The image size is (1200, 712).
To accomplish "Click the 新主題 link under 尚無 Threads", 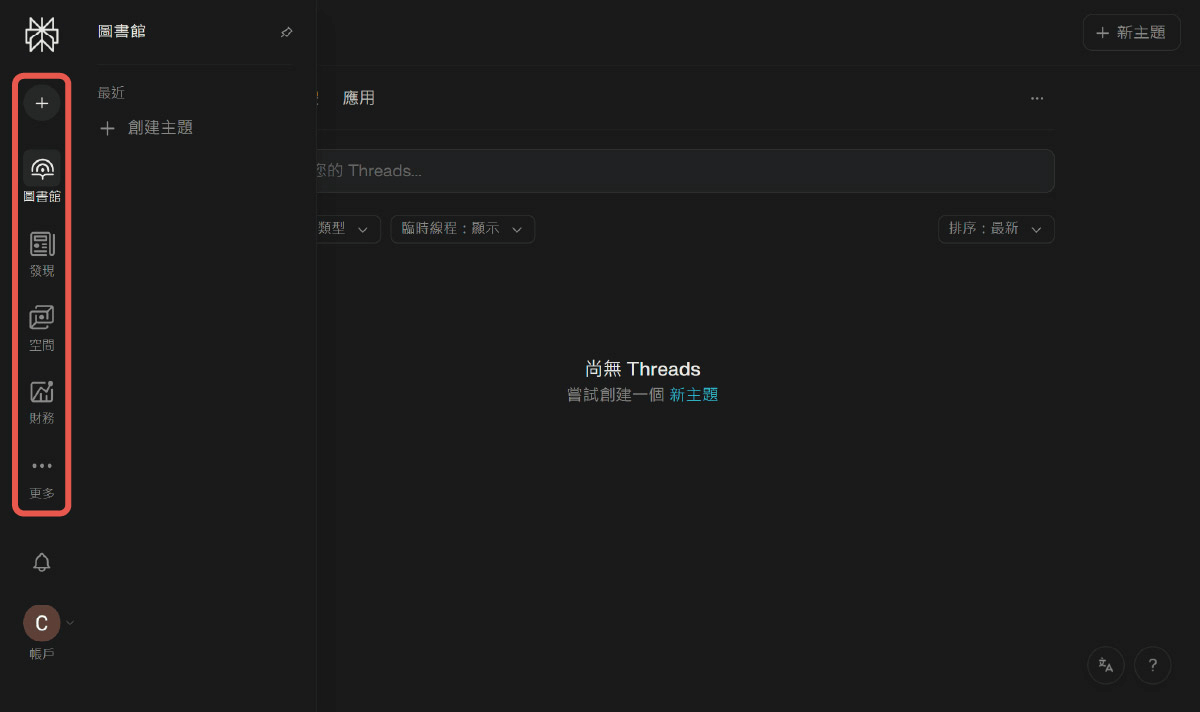I will pos(694,394).
